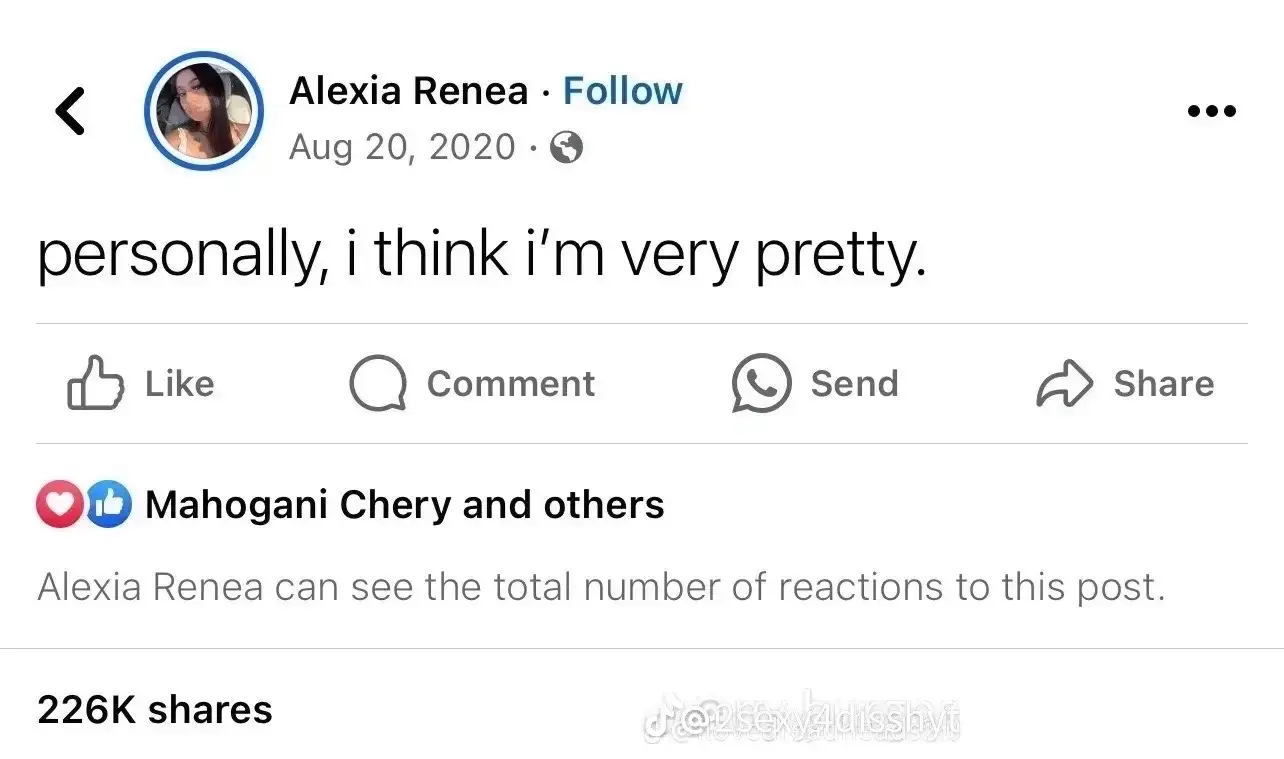Viewport: 1284px width, 759px height.
Task: Click the Aug 20, 2020 post date
Action: pyautogui.click(x=402, y=148)
